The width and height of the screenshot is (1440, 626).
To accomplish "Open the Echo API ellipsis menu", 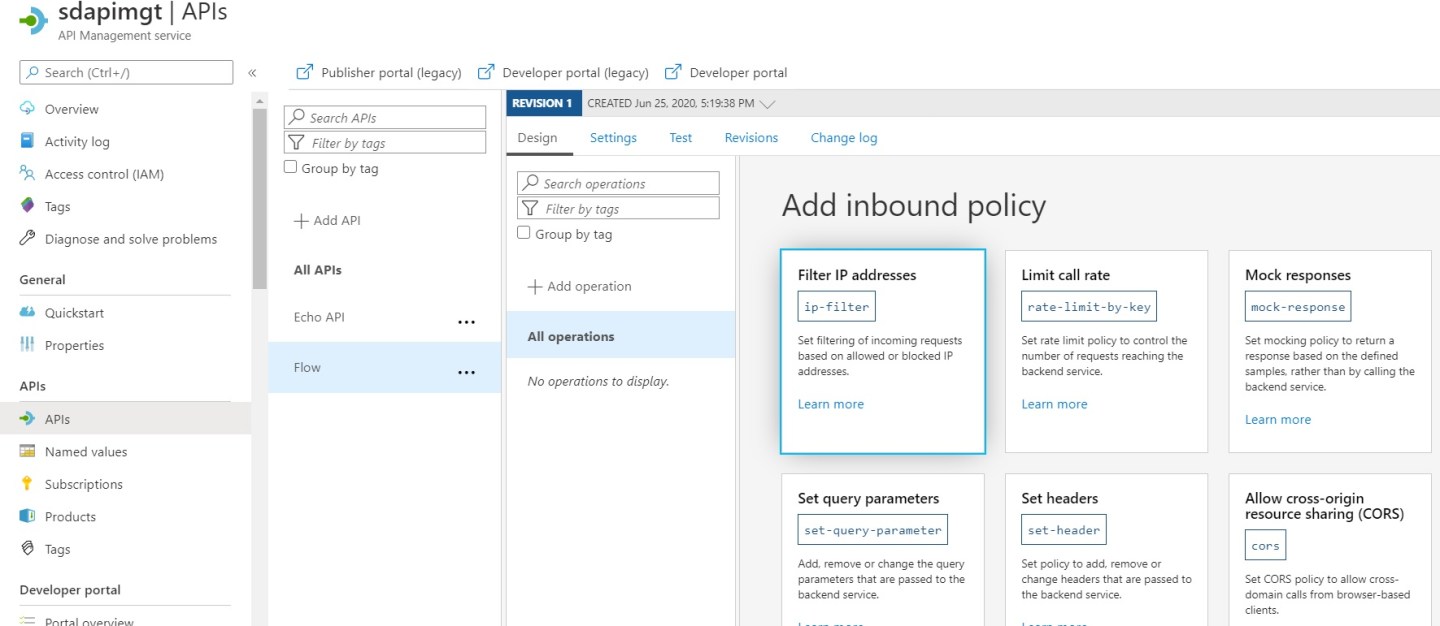I will click(466, 322).
